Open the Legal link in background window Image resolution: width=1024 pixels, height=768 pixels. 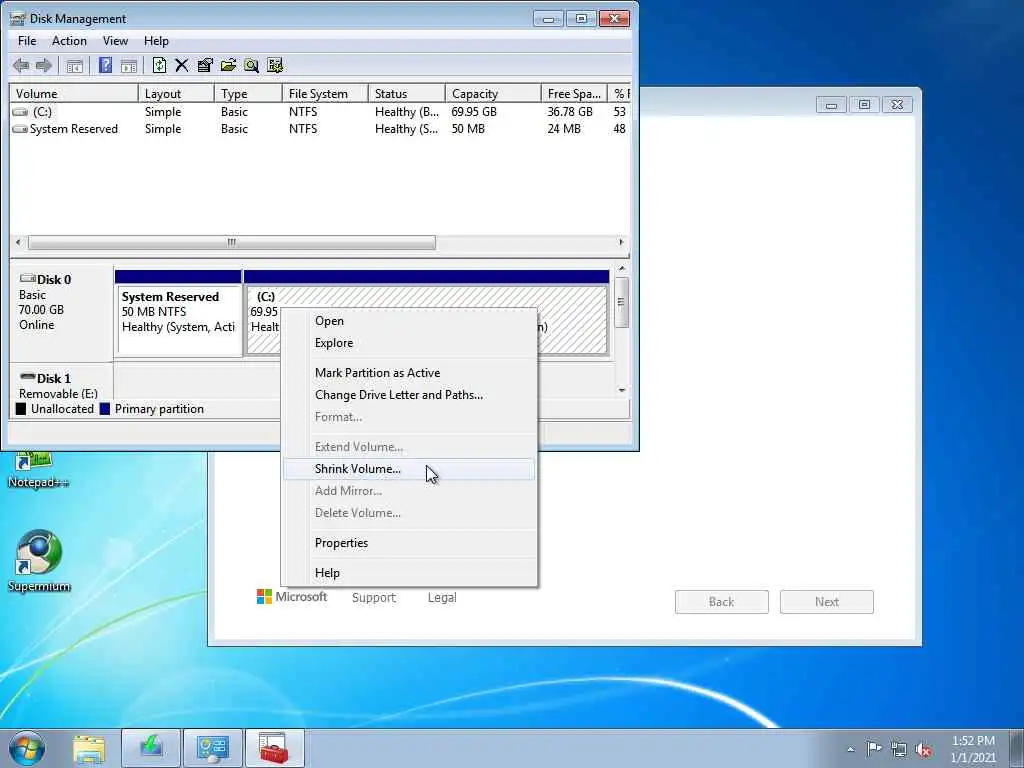(x=442, y=598)
